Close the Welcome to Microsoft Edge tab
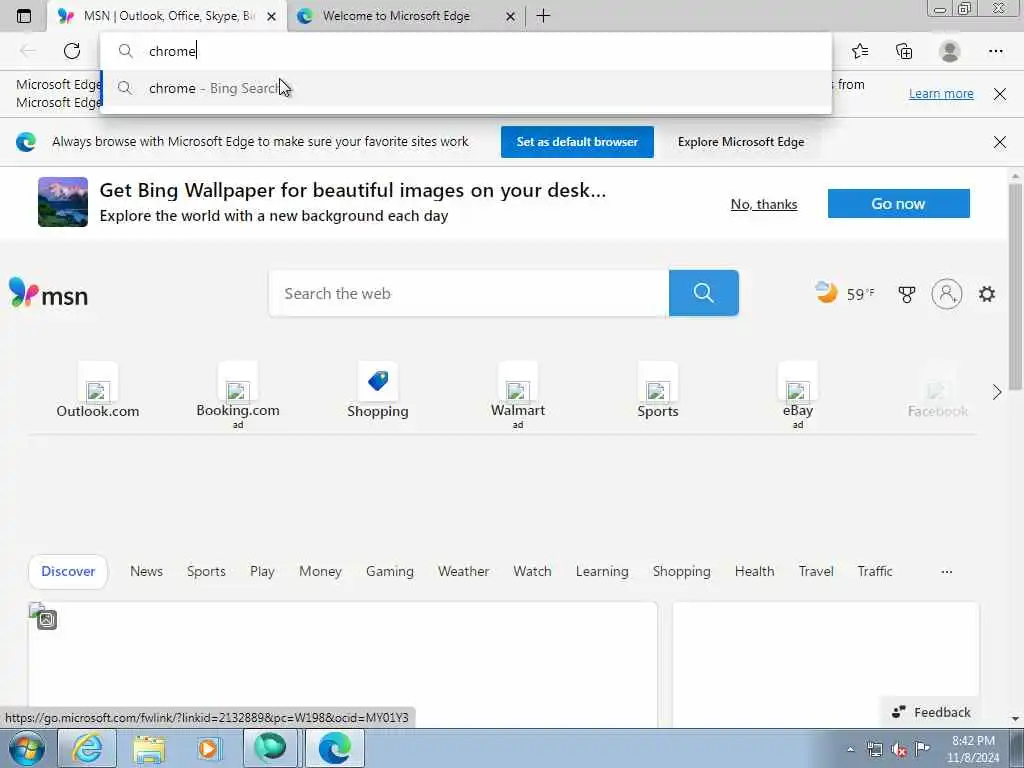 point(511,16)
